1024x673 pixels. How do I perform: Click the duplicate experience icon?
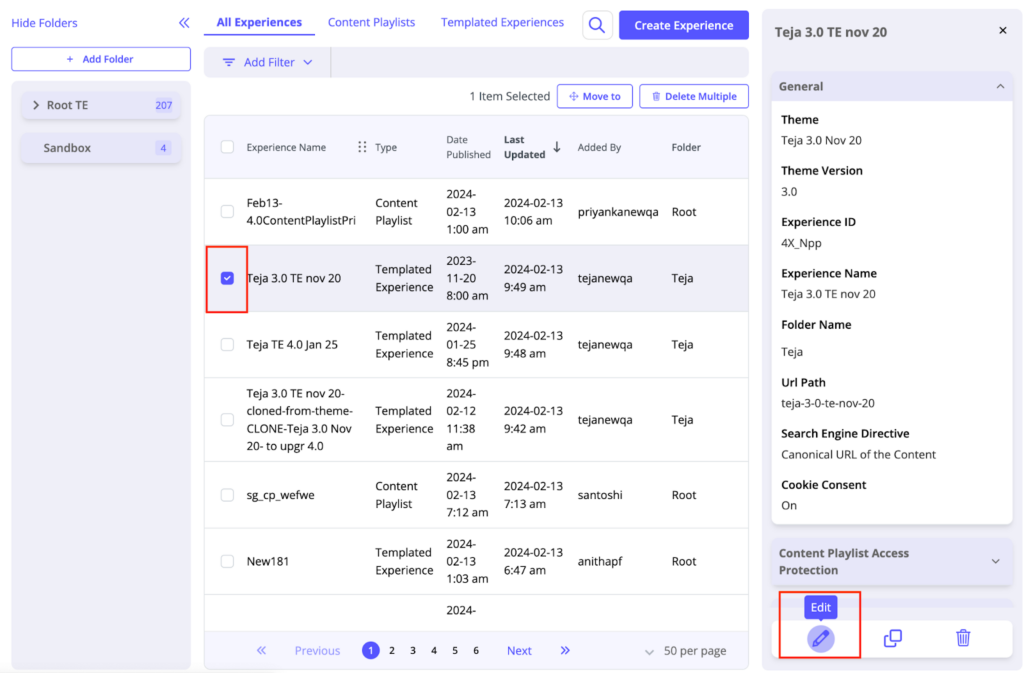[x=891, y=637]
